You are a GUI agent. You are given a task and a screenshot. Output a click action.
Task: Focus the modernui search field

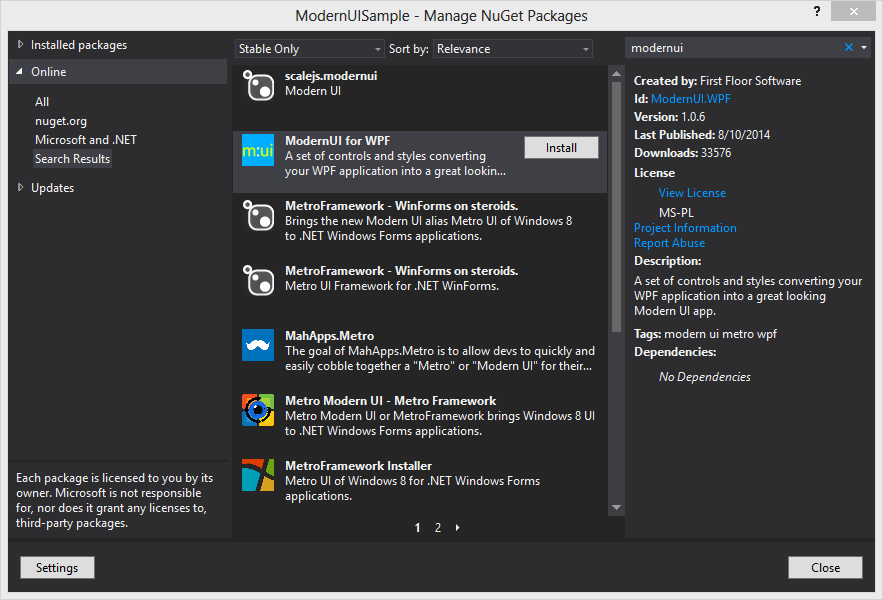point(733,48)
